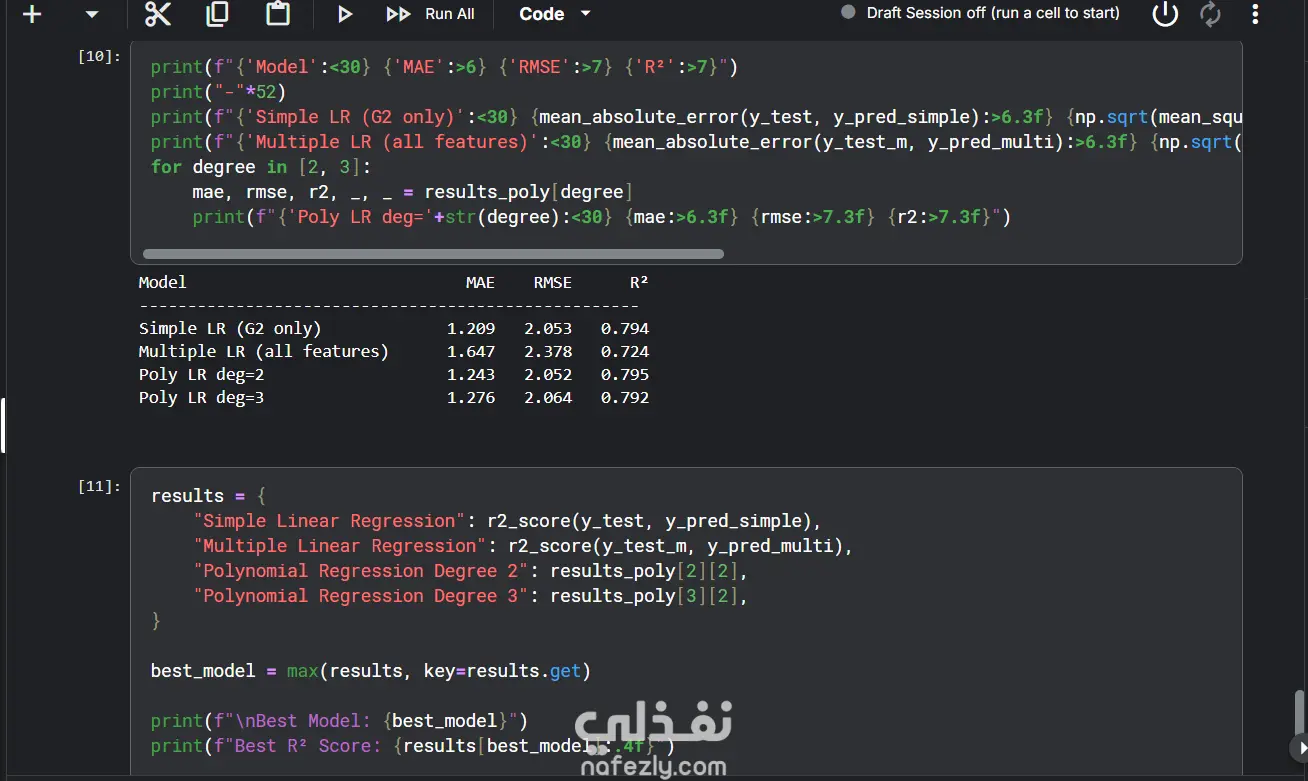Click the Run All button
The width and height of the screenshot is (1308, 781).
[431, 14]
